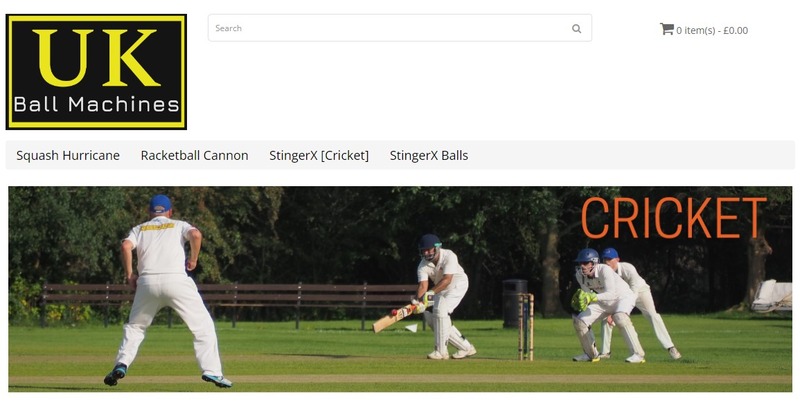Click the cricket banner image
The height and width of the screenshot is (409, 800).
coord(400,289)
